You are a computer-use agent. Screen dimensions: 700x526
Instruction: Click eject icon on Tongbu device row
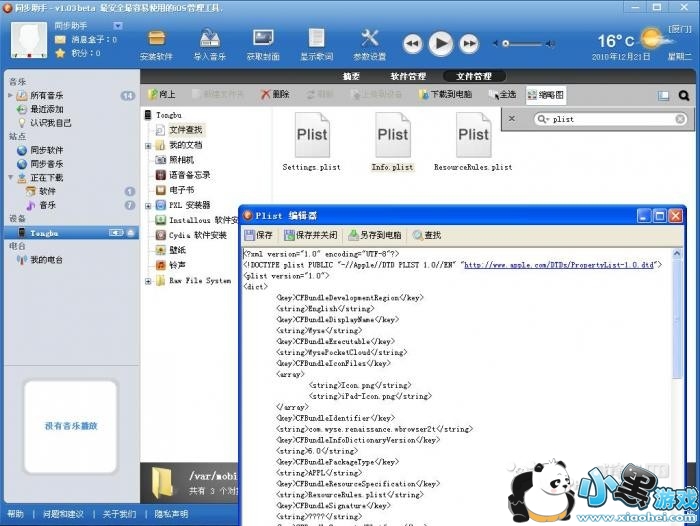(131, 233)
